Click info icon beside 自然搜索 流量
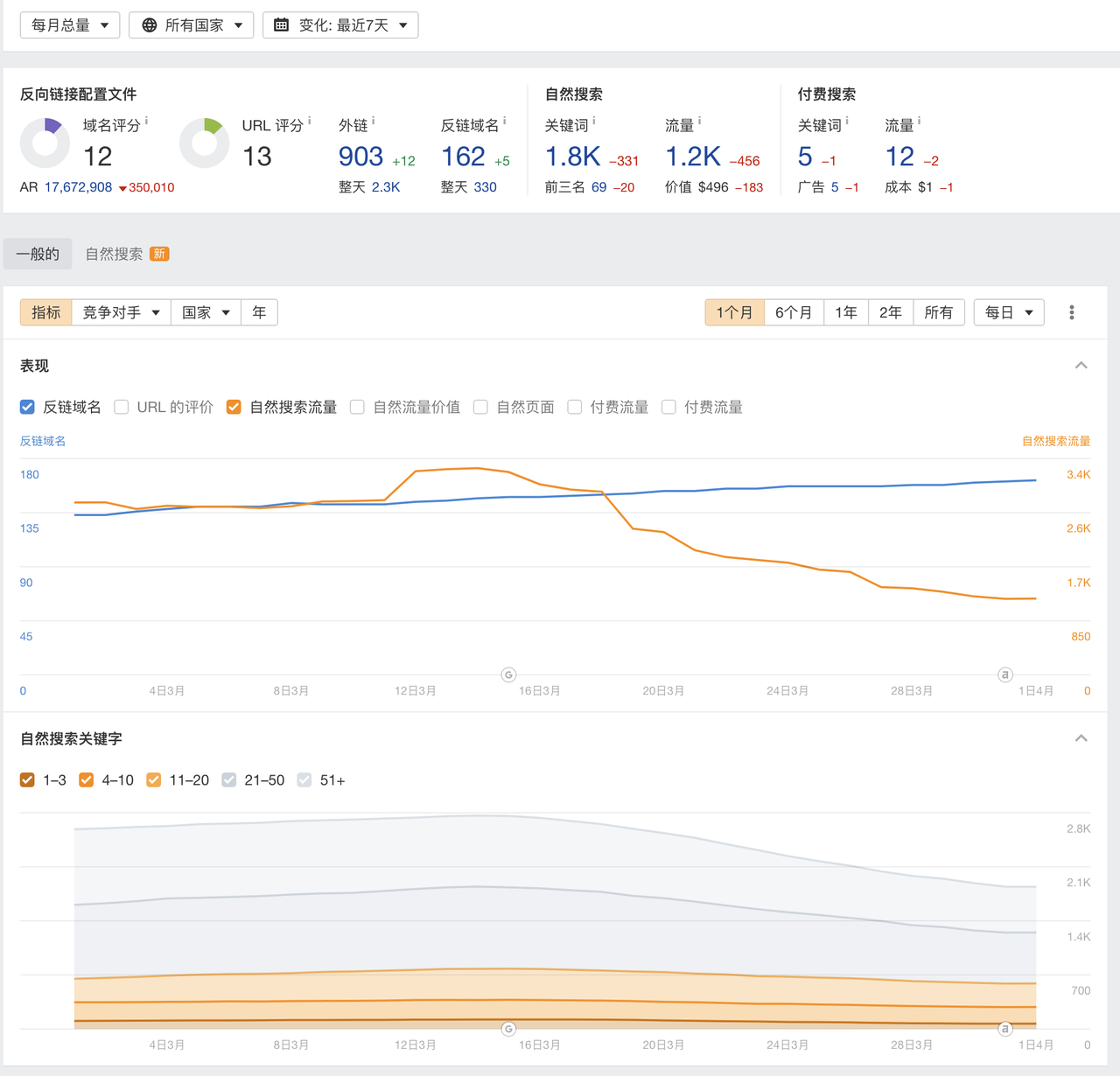 tap(700, 121)
